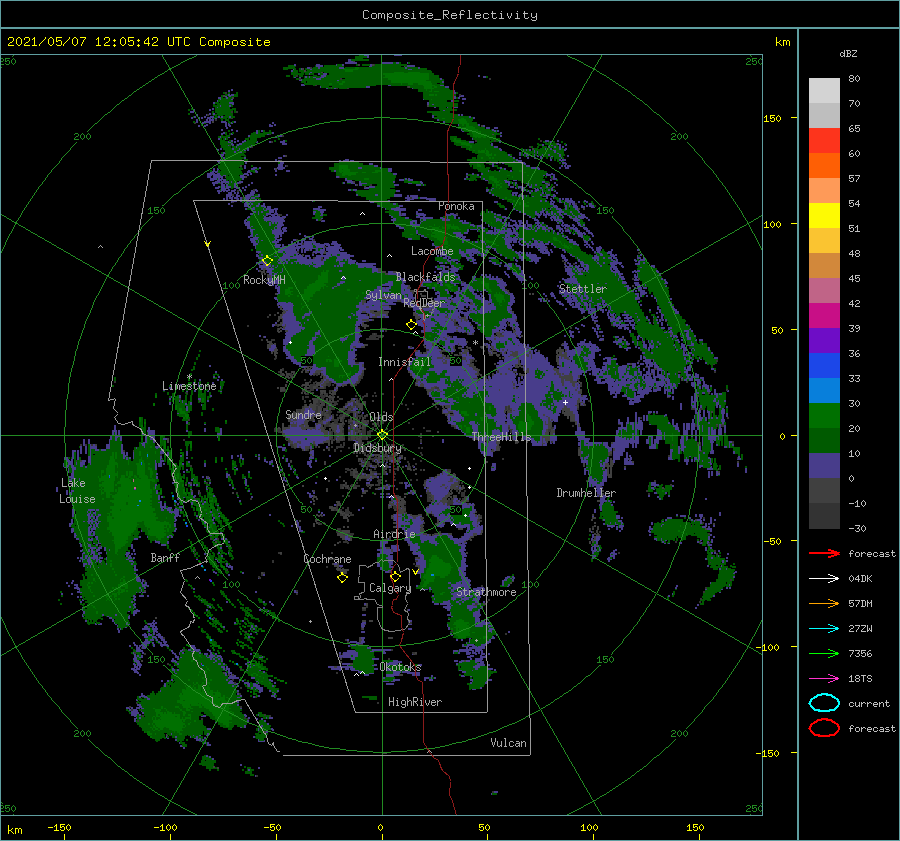Click the Sylvan label on the map
The image size is (900, 841).
point(383,295)
